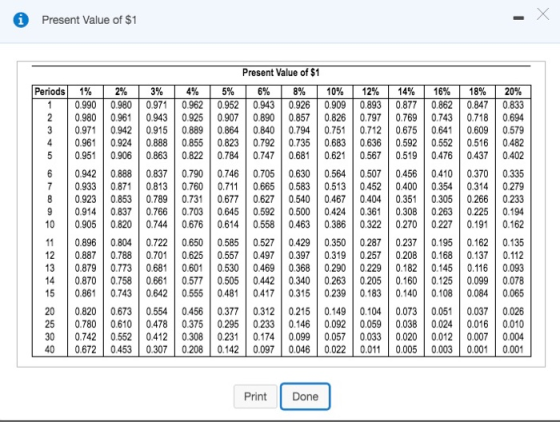Click value 0.621 for period 5 at 10%
The height and width of the screenshot is (422, 560).
click(335, 156)
